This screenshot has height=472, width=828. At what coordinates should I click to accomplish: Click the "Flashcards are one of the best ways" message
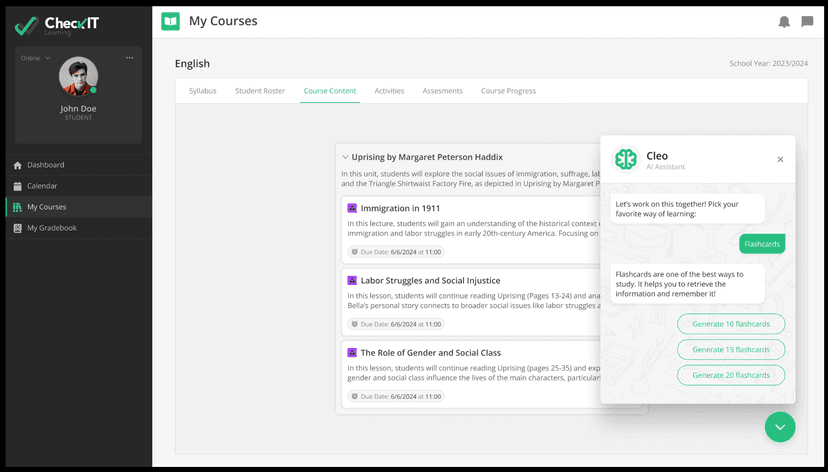coord(688,284)
